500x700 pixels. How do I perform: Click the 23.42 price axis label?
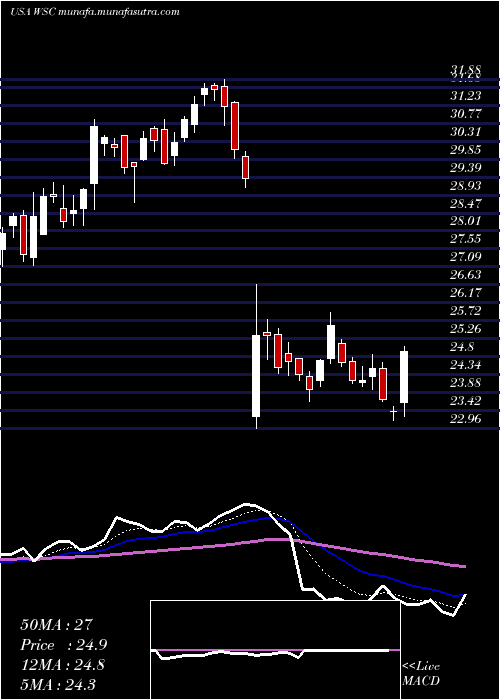[x=466, y=400]
